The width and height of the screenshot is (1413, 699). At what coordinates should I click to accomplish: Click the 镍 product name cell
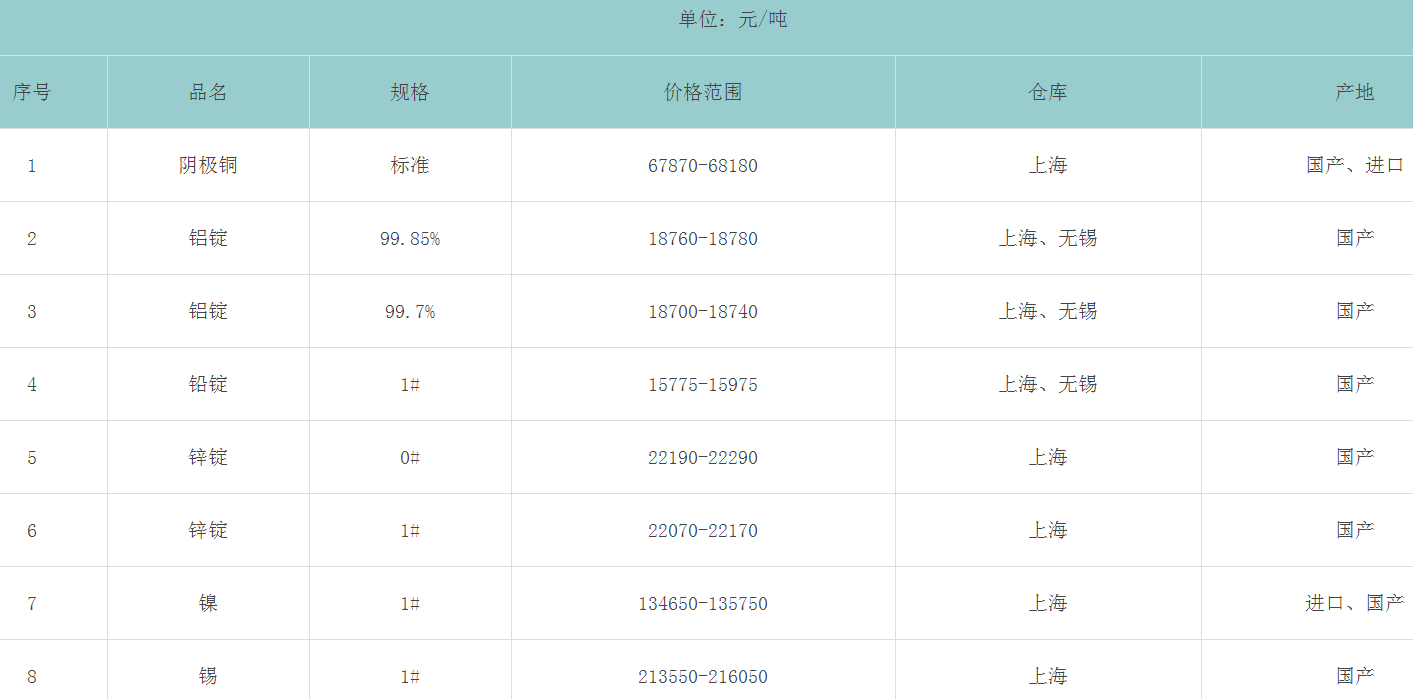click(x=208, y=603)
